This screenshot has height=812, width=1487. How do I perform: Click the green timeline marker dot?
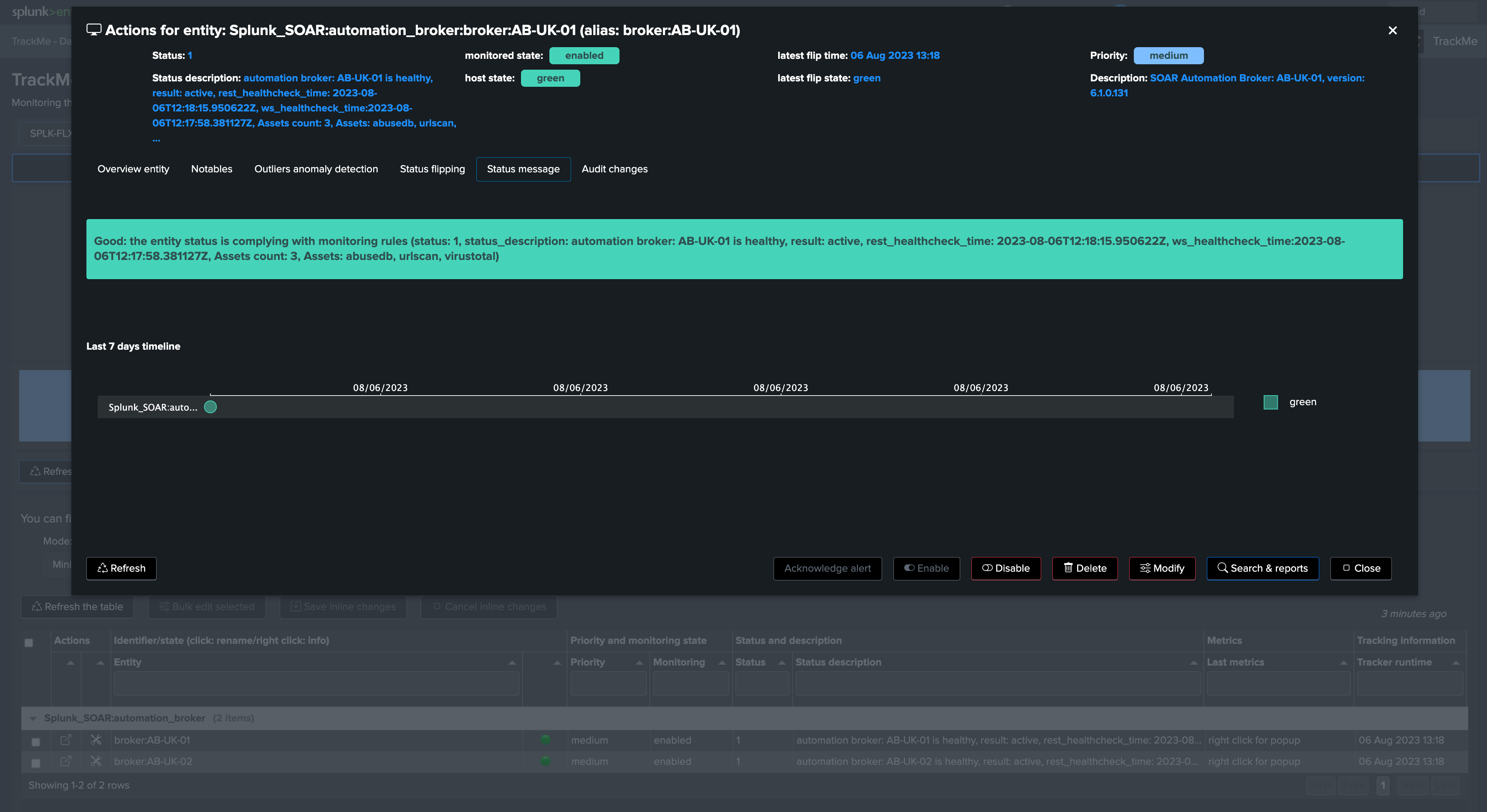[x=211, y=407]
